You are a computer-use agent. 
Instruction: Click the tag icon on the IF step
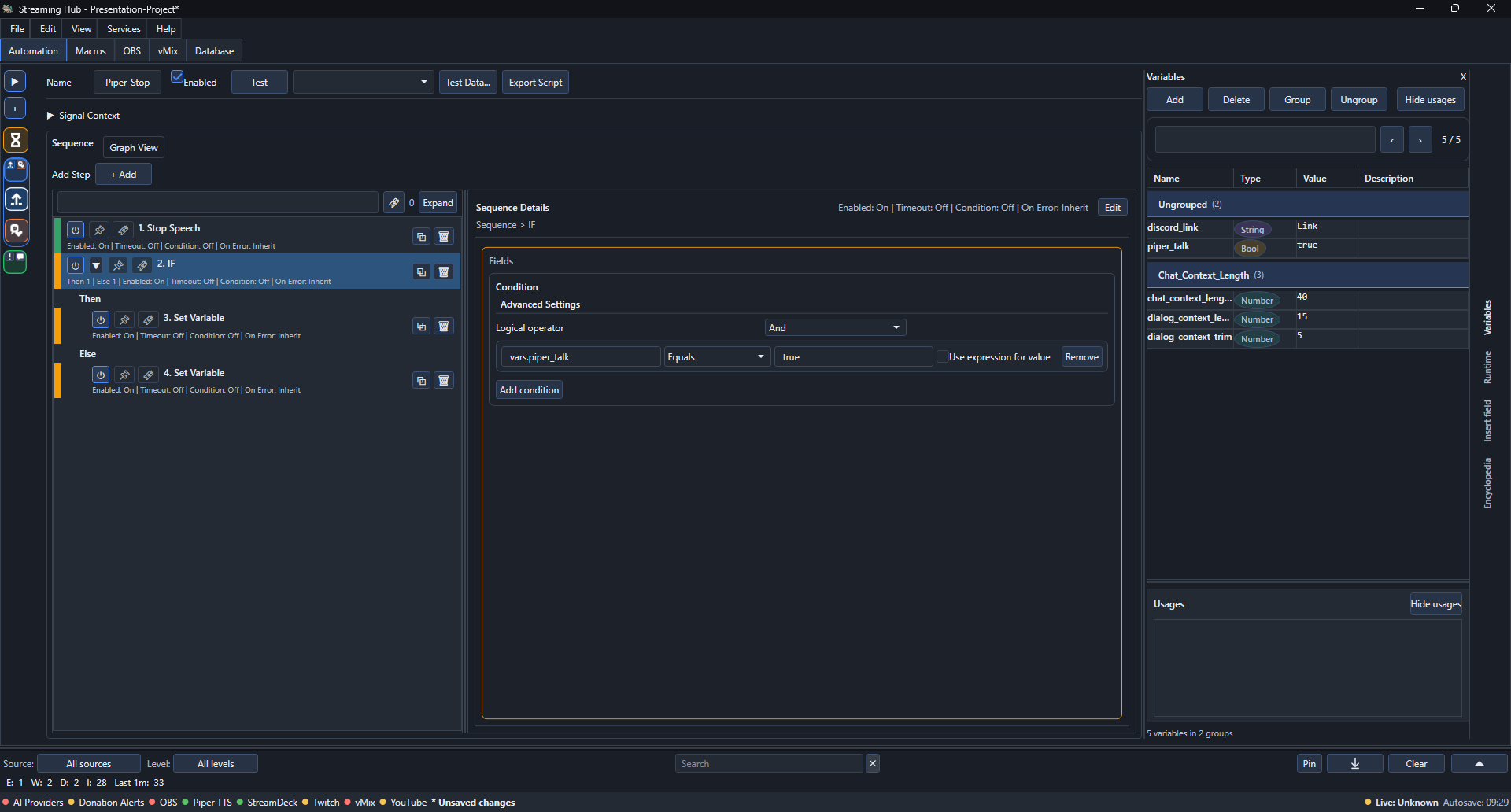click(142, 265)
